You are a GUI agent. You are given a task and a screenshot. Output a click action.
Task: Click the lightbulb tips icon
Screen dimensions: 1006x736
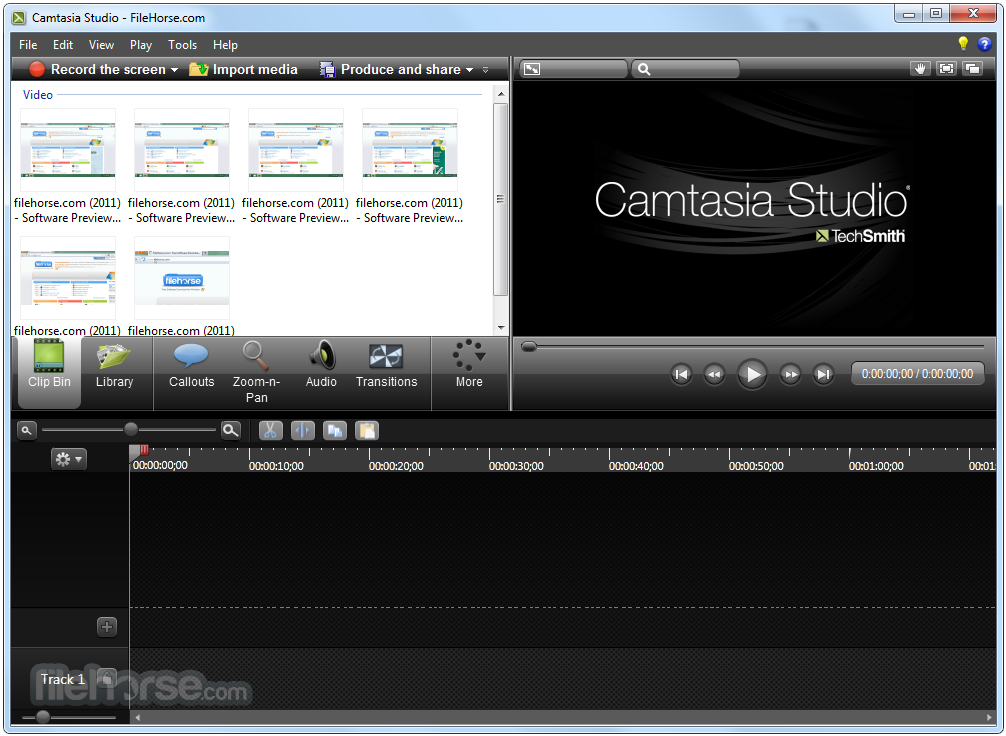click(x=963, y=43)
